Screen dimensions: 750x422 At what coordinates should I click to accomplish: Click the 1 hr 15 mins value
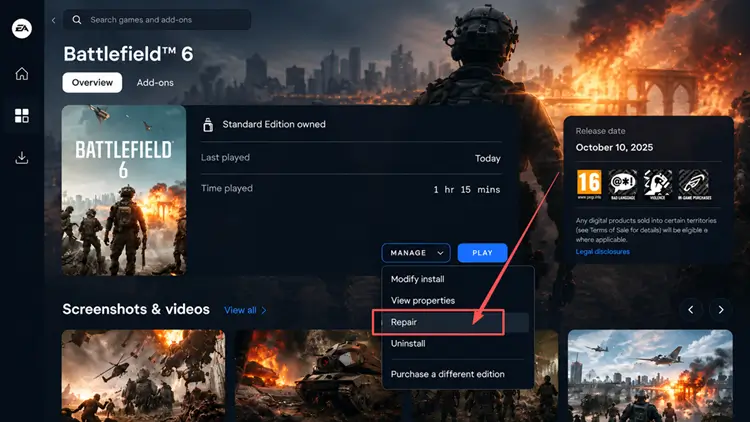click(467, 189)
